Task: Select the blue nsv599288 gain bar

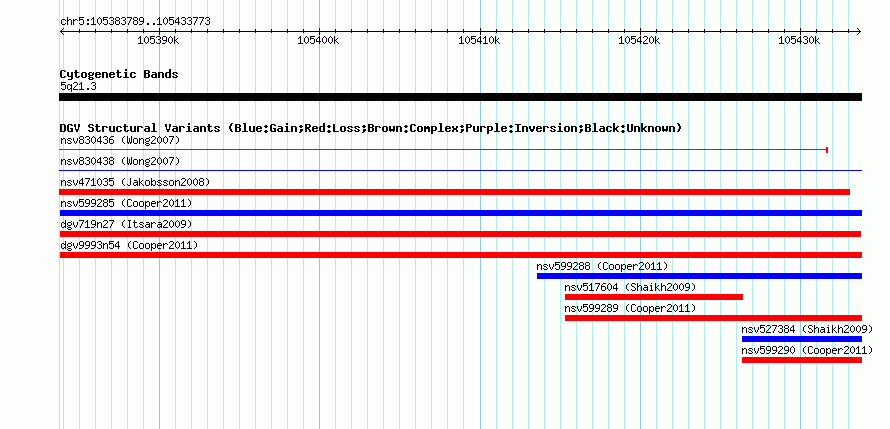Action: (699, 276)
